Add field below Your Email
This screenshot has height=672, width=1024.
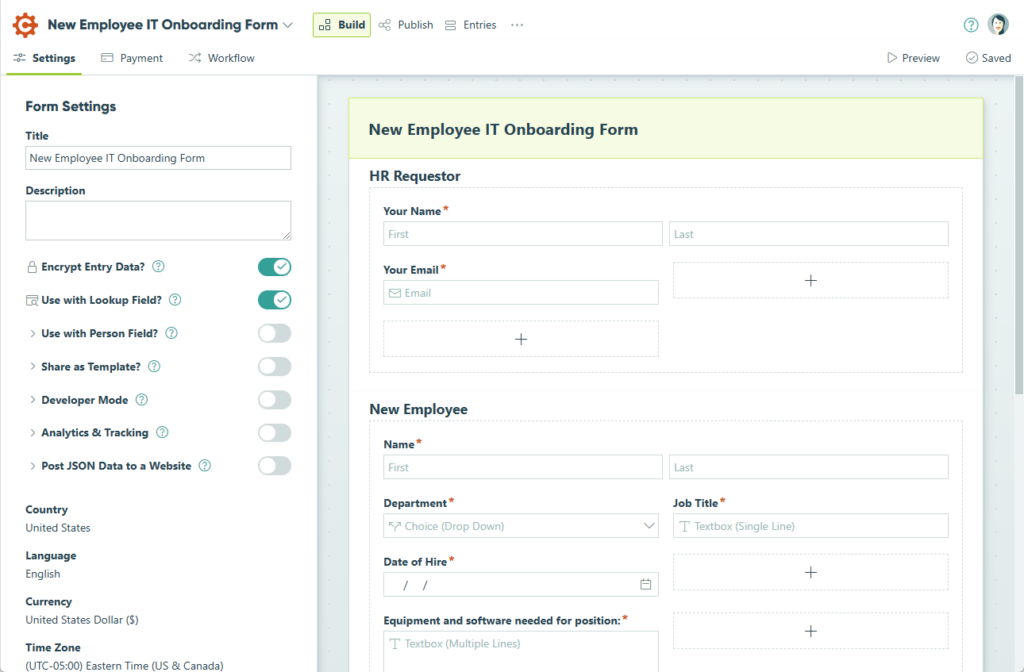(x=520, y=339)
